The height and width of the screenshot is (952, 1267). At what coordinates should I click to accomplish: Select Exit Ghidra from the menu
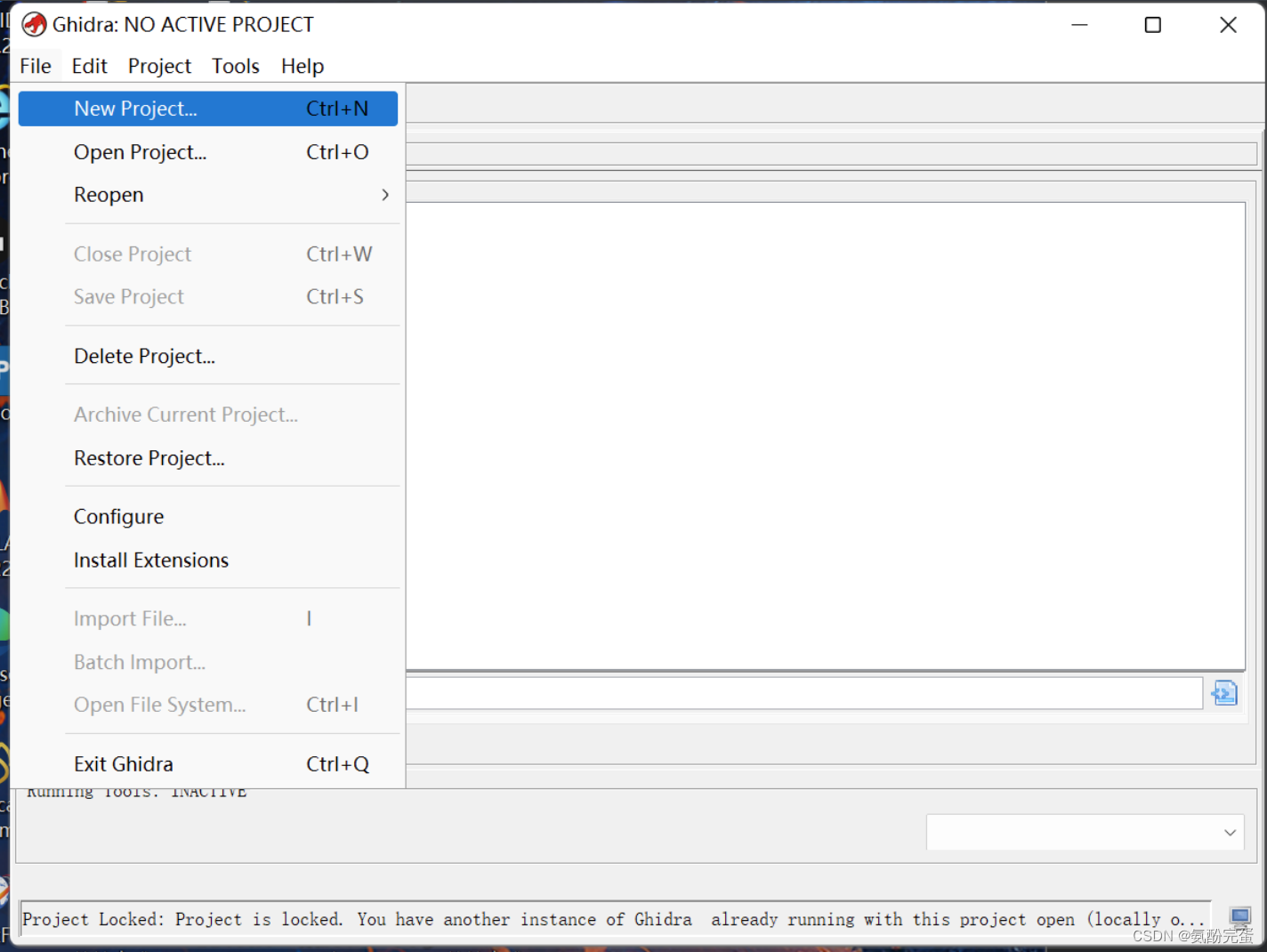(208, 764)
